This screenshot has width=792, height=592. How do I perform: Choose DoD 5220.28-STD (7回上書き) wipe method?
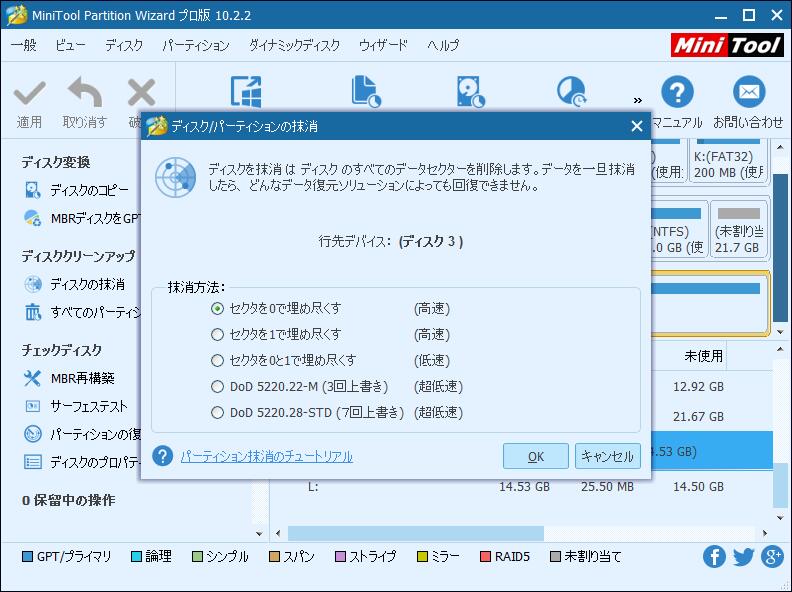pyautogui.click(x=218, y=412)
